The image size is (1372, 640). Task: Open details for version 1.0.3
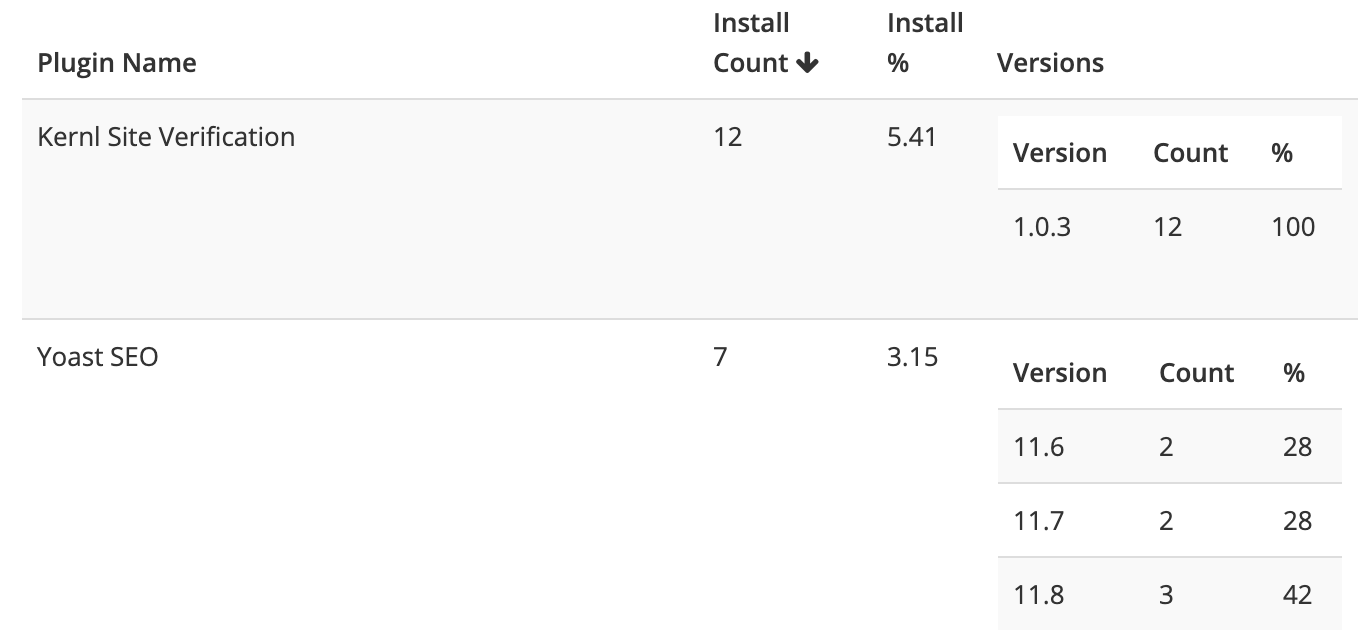coord(1042,227)
